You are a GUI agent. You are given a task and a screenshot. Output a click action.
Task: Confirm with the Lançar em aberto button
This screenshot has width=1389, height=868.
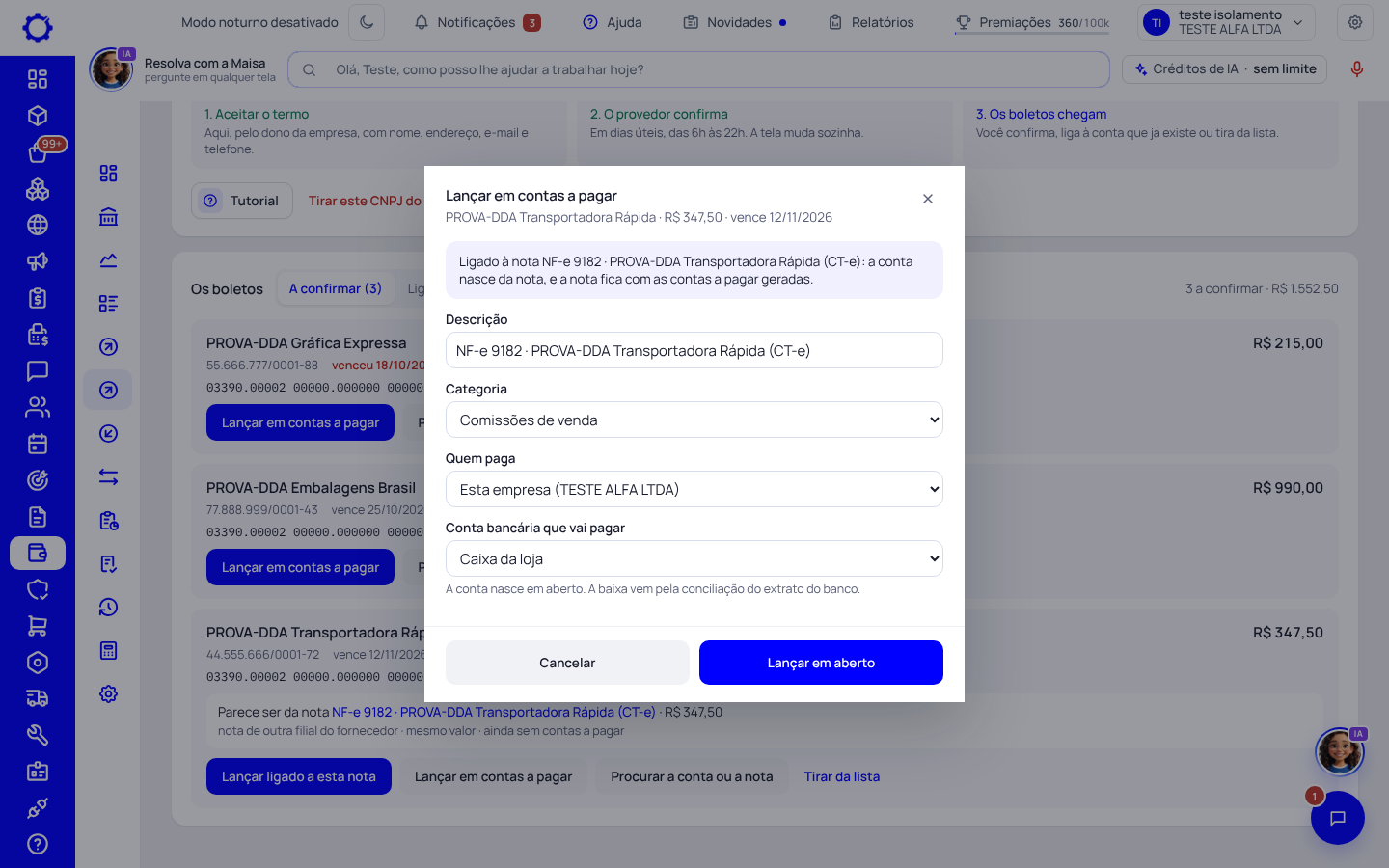pos(821,663)
